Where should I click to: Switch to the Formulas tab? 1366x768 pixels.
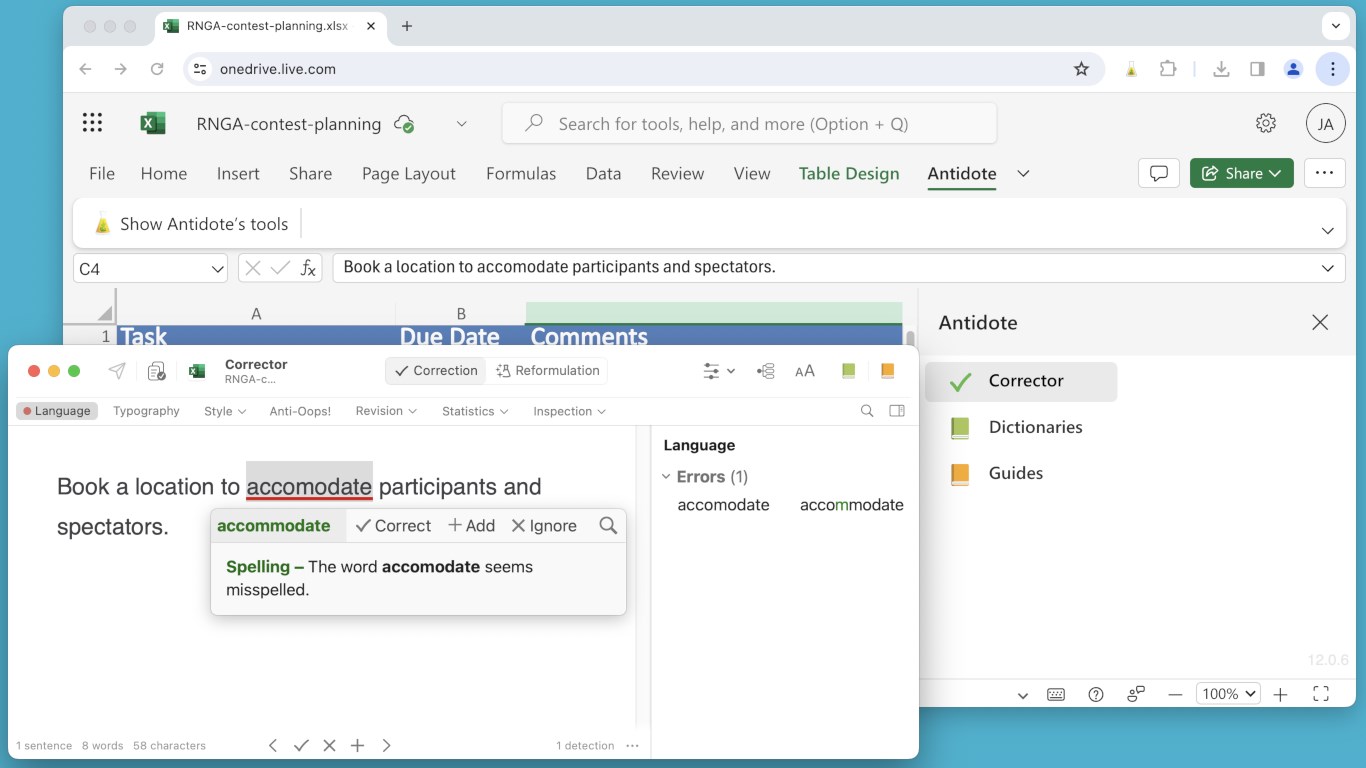pos(521,173)
